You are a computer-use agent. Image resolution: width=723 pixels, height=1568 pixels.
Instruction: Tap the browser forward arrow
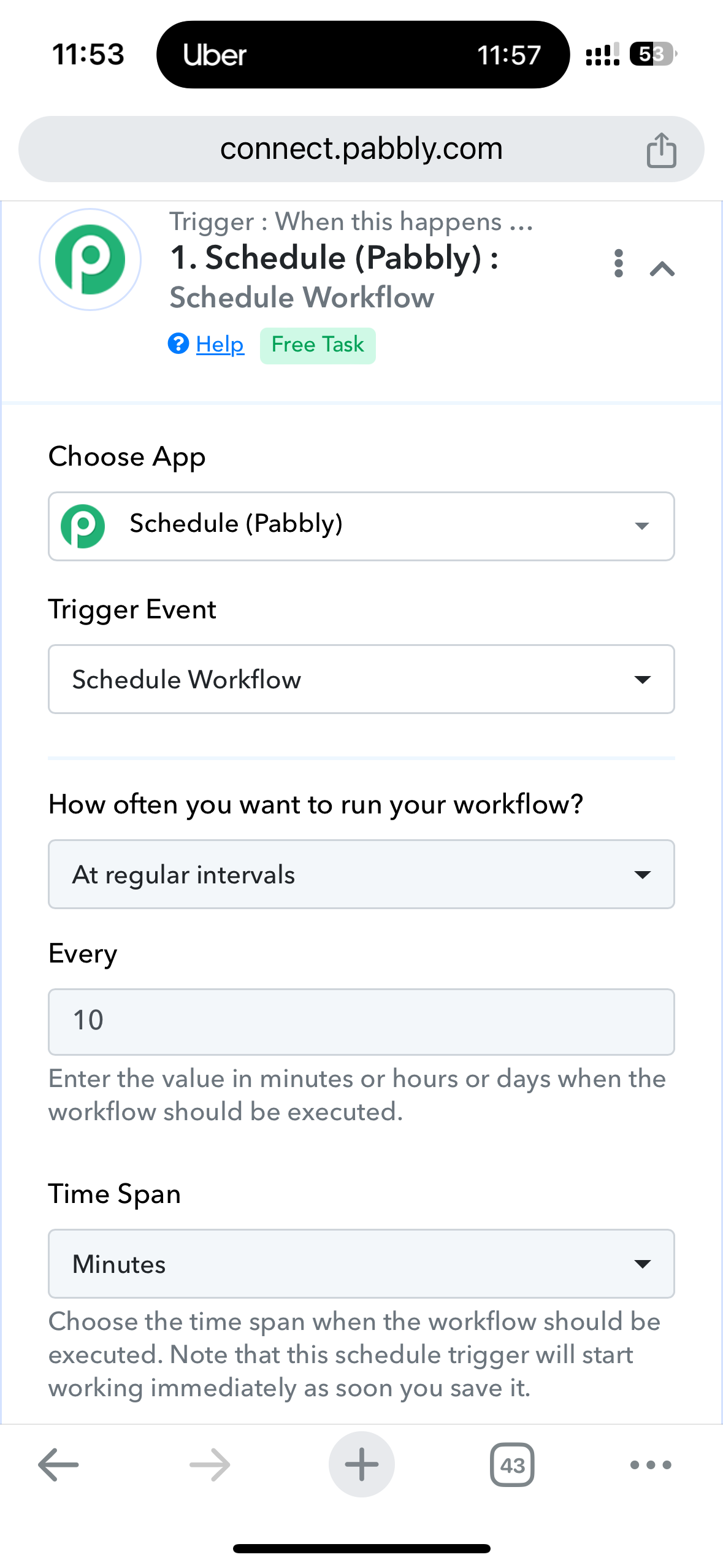pos(210,1465)
